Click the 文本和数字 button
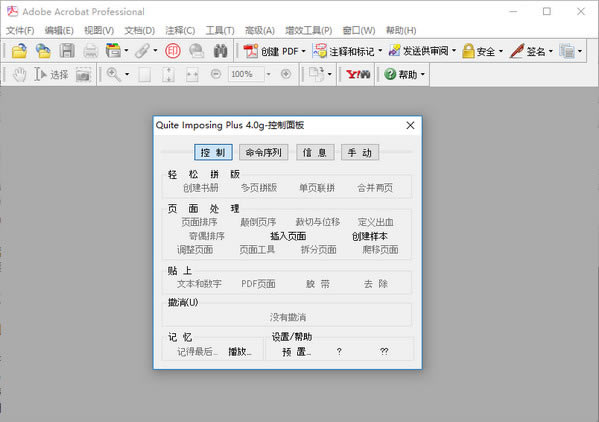The image size is (599, 422). tap(199, 284)
